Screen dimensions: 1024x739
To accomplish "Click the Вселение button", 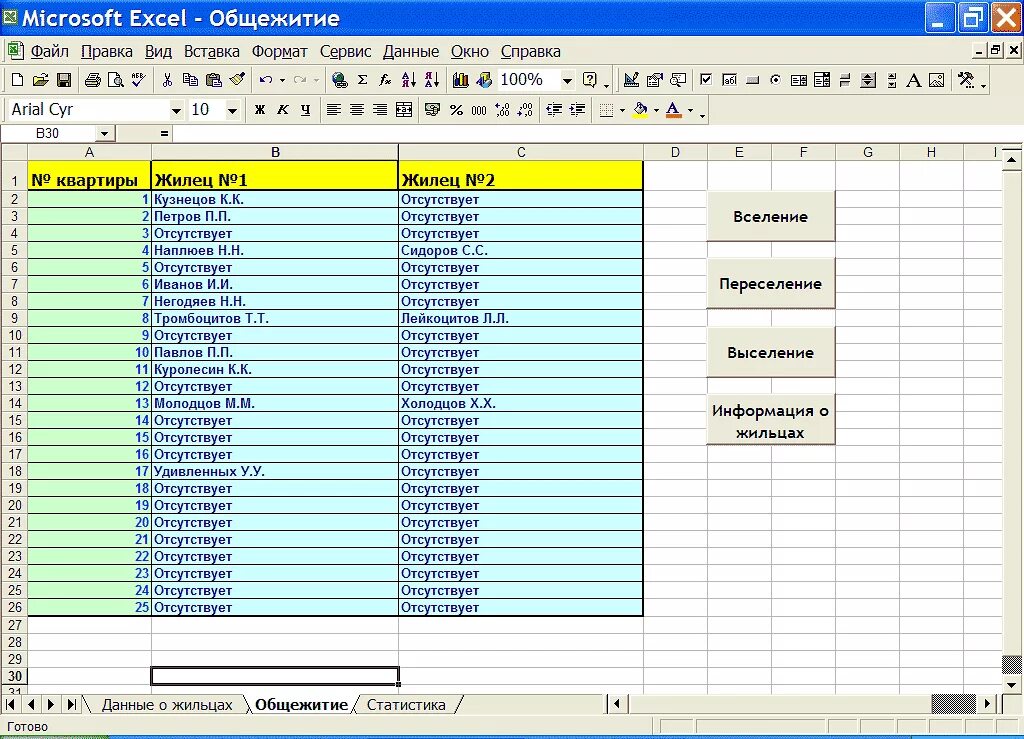I will [x=771, y=217].
